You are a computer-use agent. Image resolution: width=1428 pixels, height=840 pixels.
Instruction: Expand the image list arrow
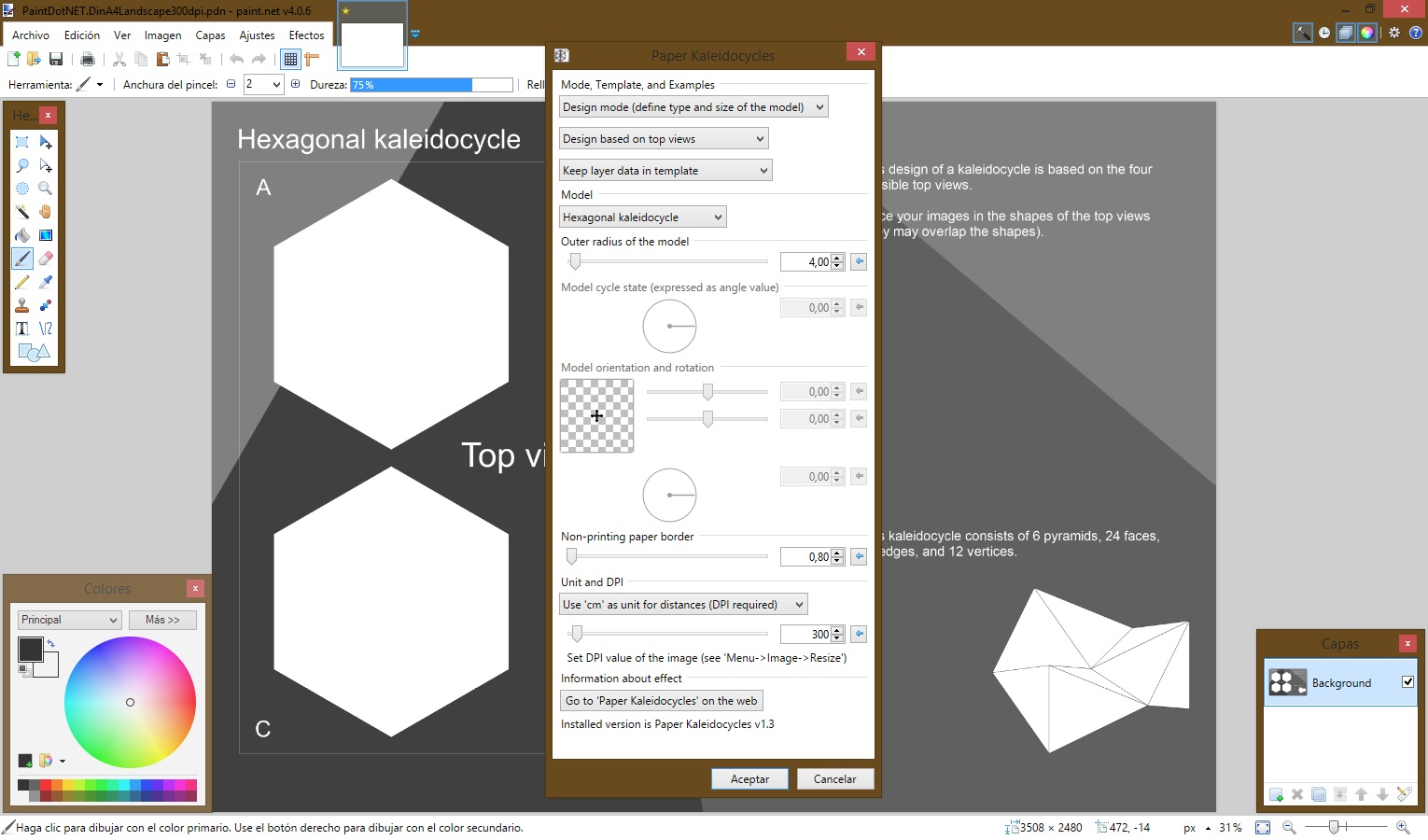(x=415, y=35)
